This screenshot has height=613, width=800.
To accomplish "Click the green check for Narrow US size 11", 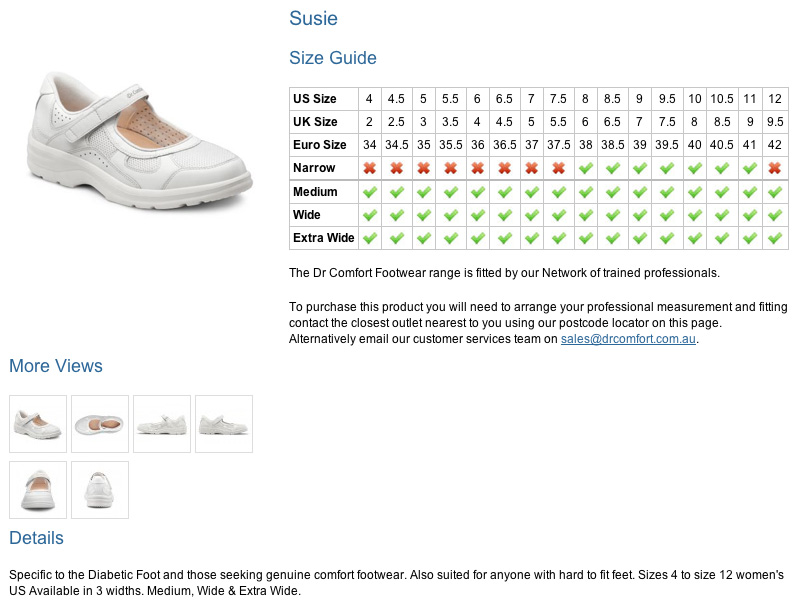I will 749,168.
